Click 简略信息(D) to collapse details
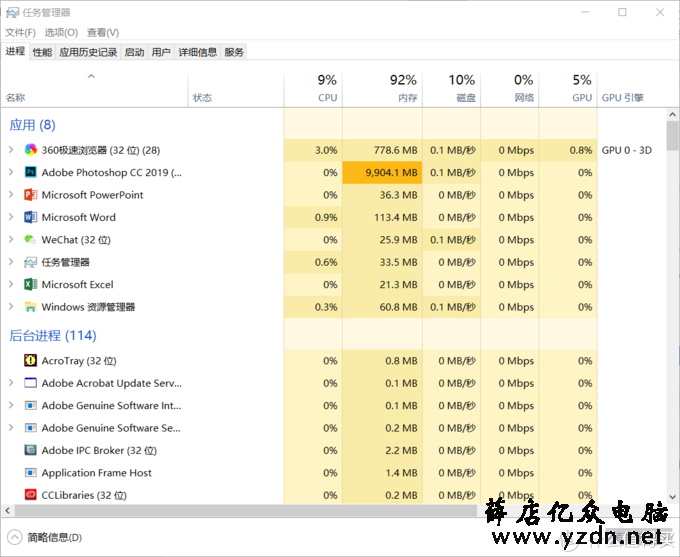 (45, 537)
